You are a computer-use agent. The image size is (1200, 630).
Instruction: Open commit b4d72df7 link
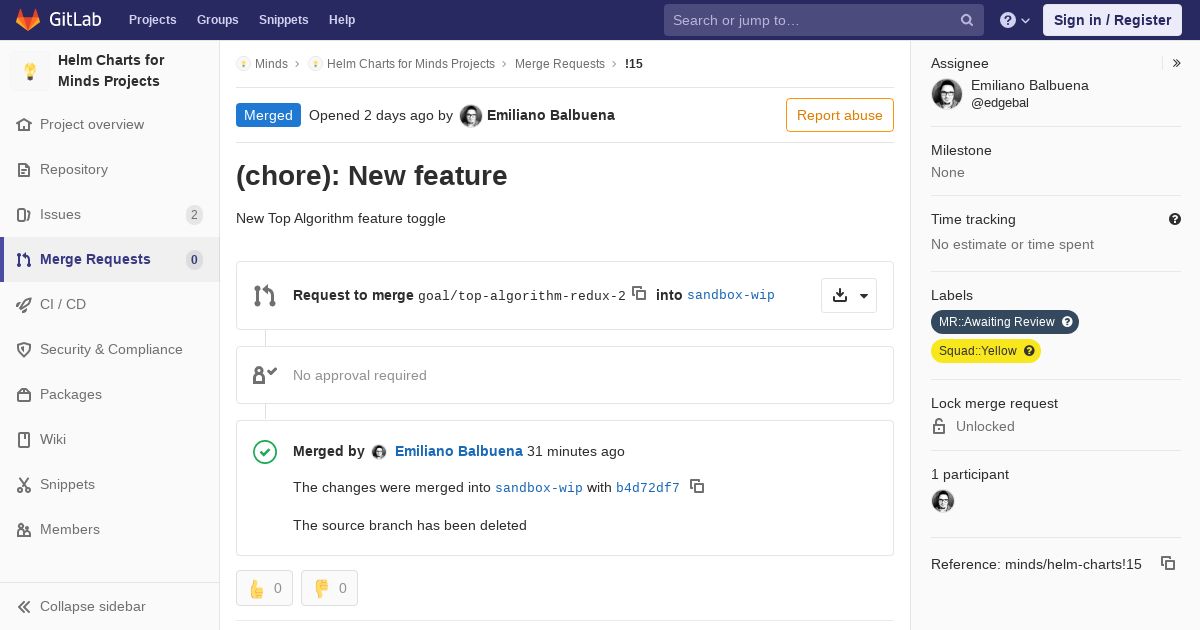tap(648, 488)
